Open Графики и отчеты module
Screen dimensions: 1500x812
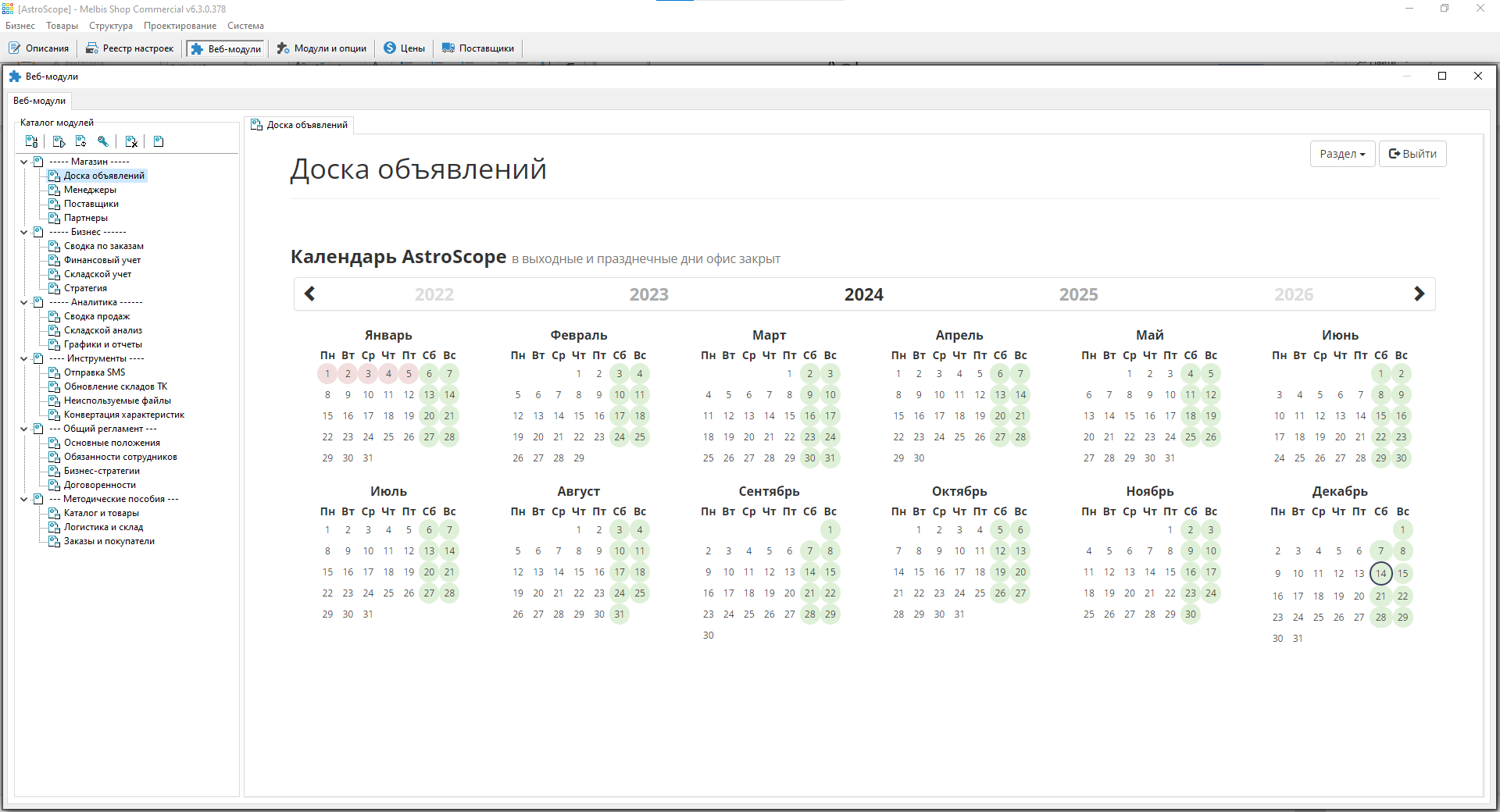tap(103, 344)
